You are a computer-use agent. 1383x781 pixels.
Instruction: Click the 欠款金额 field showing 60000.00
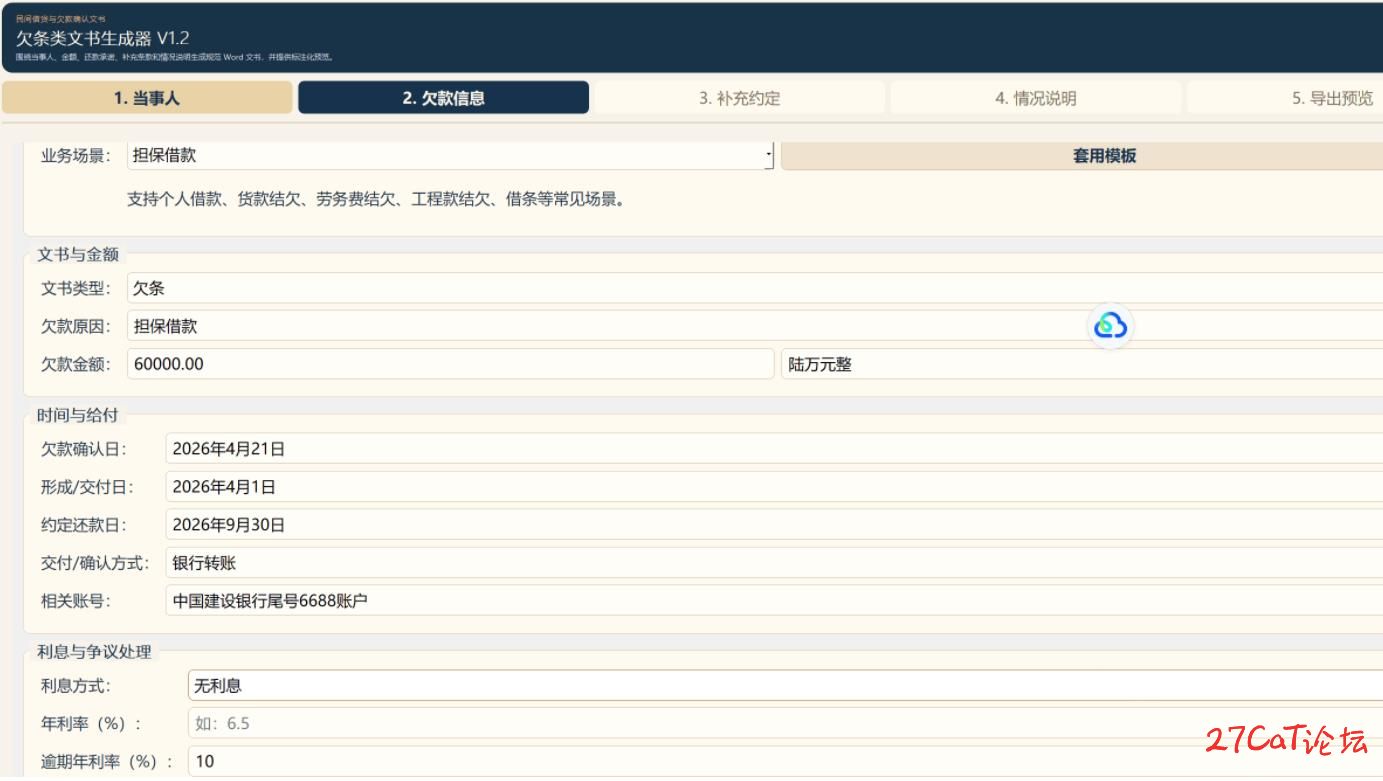450,364
